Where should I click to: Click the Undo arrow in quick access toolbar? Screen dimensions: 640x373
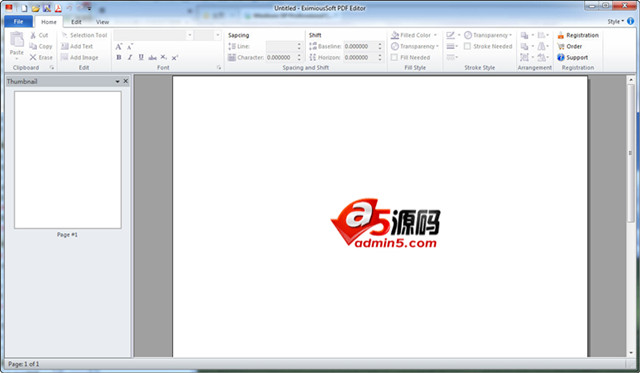[x=69, y=8]
